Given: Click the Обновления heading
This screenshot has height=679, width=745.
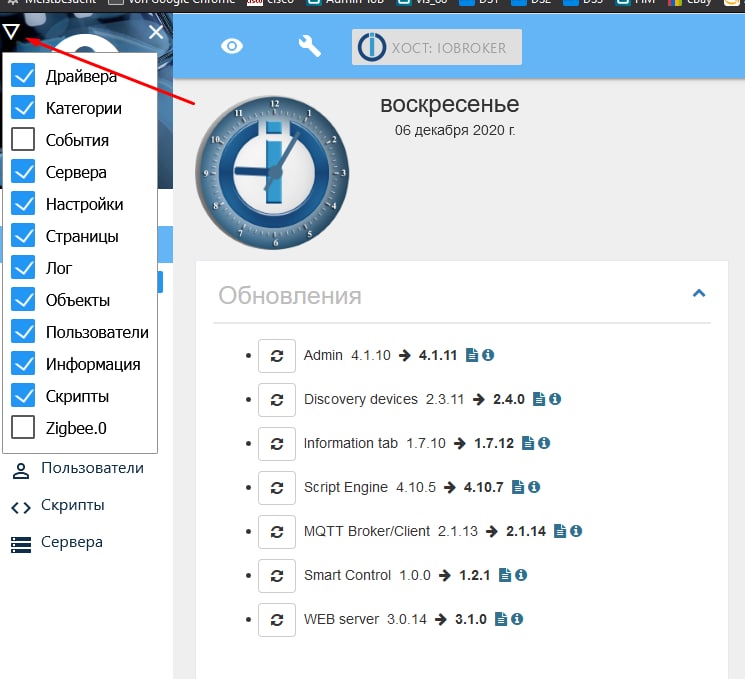Looking at the screenshot, I should (290, 296).
